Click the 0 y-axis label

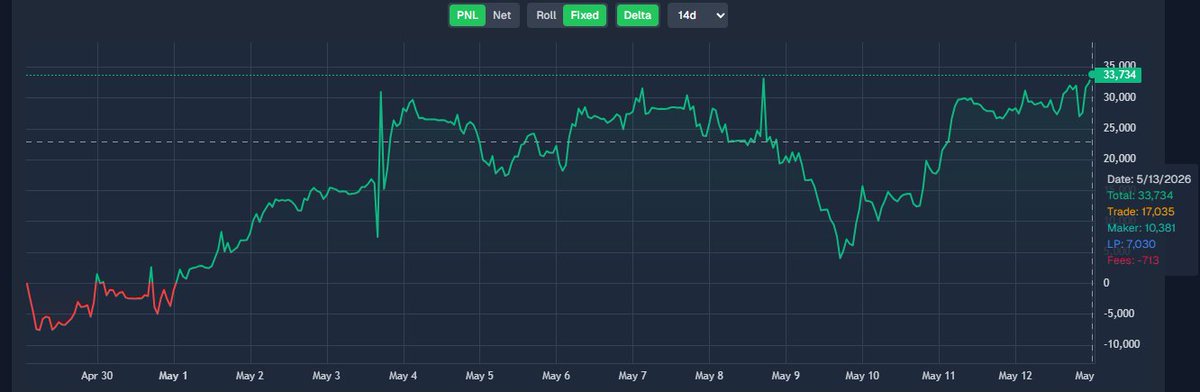1107,283
